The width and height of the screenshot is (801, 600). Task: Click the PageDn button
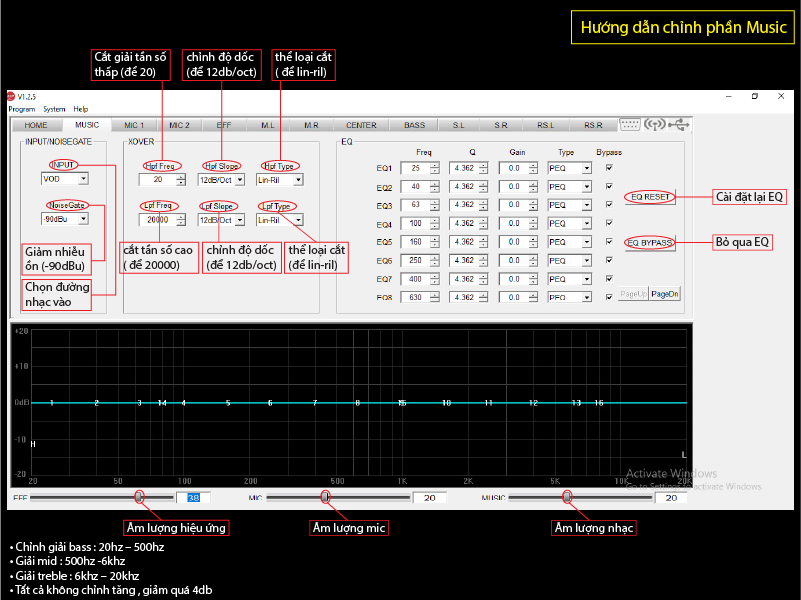tap(665, 294)
